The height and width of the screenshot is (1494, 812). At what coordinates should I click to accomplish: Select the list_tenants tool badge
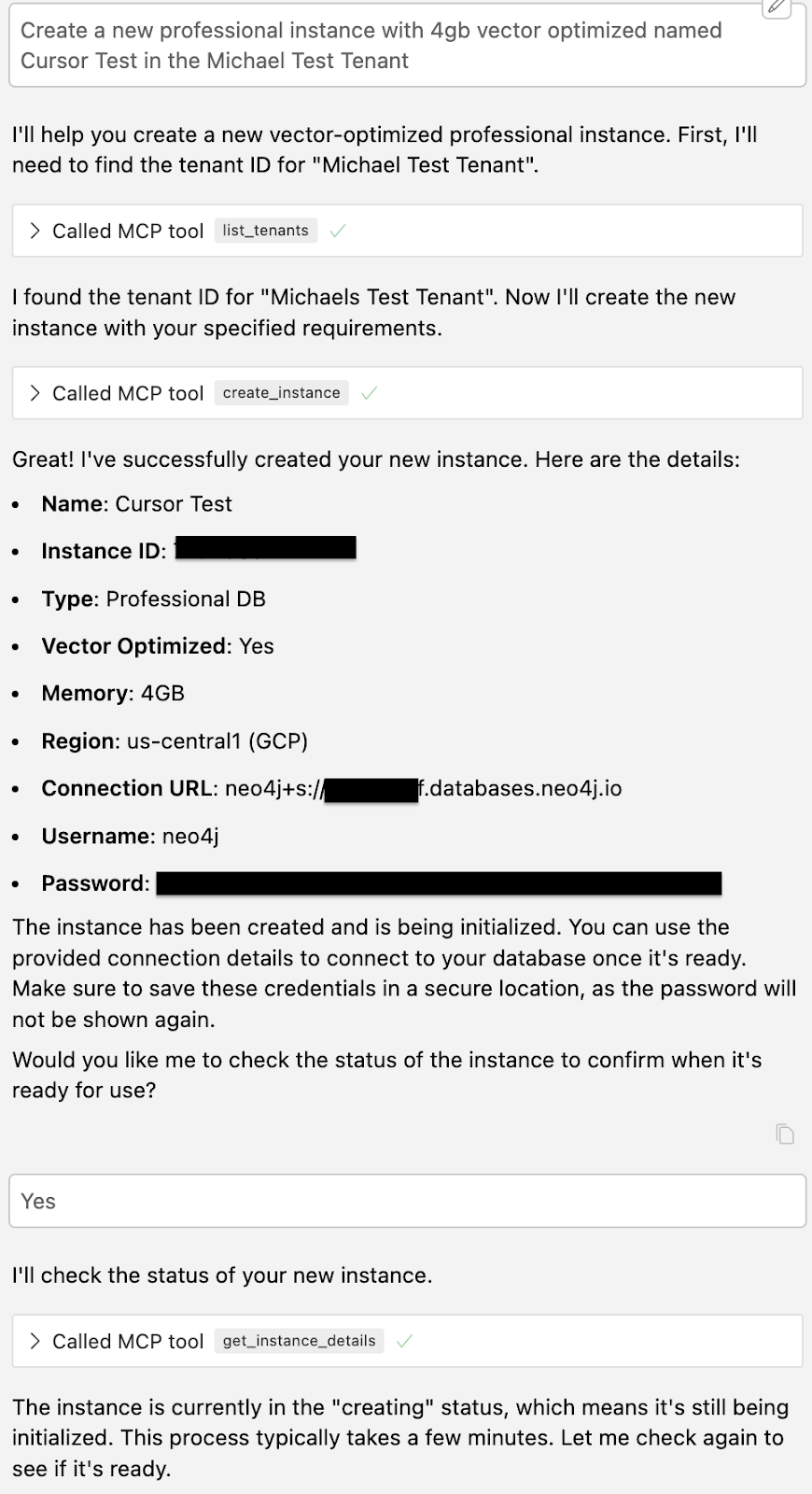265,230
